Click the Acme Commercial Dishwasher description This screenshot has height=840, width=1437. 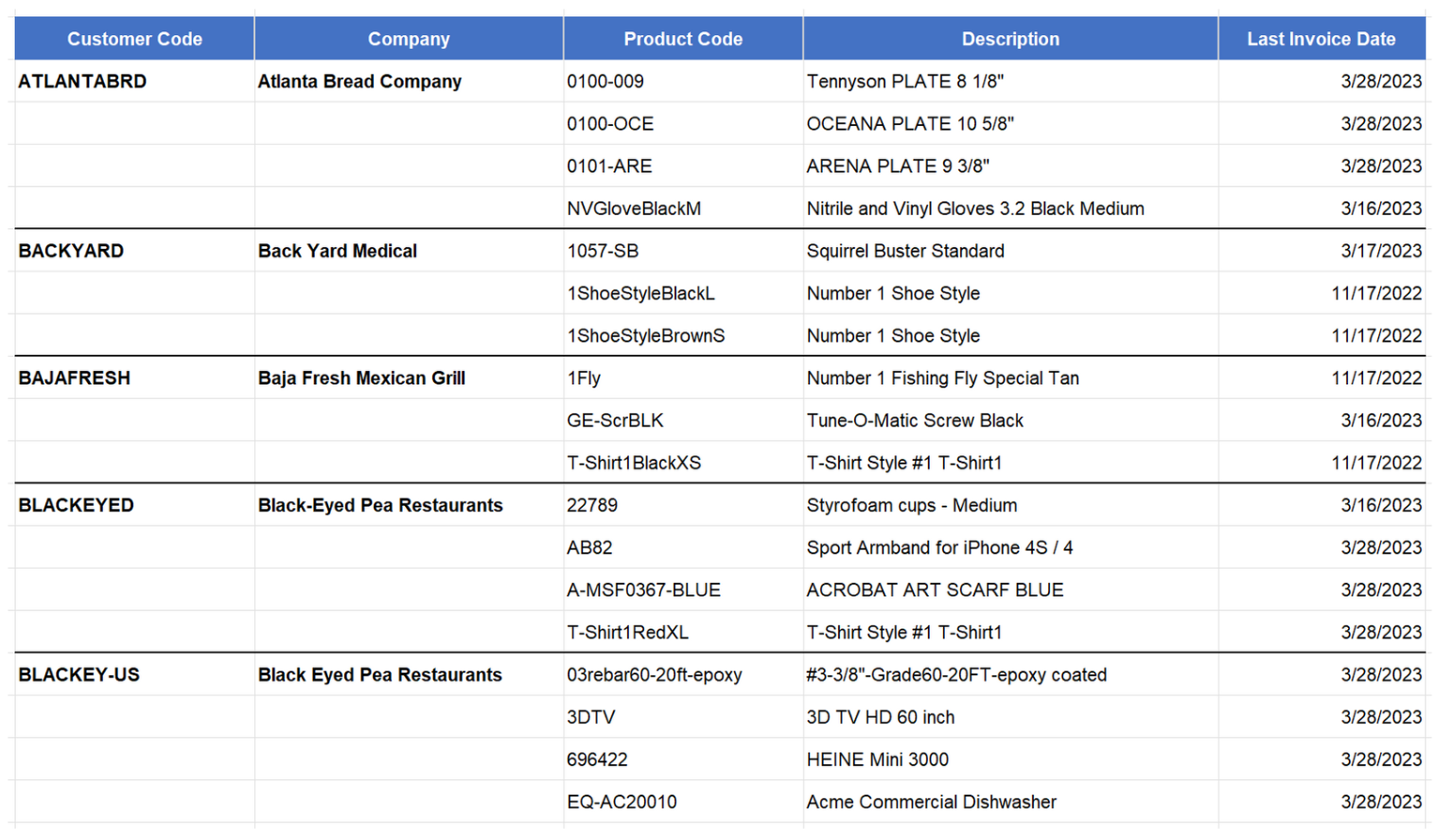pos(931,802)
